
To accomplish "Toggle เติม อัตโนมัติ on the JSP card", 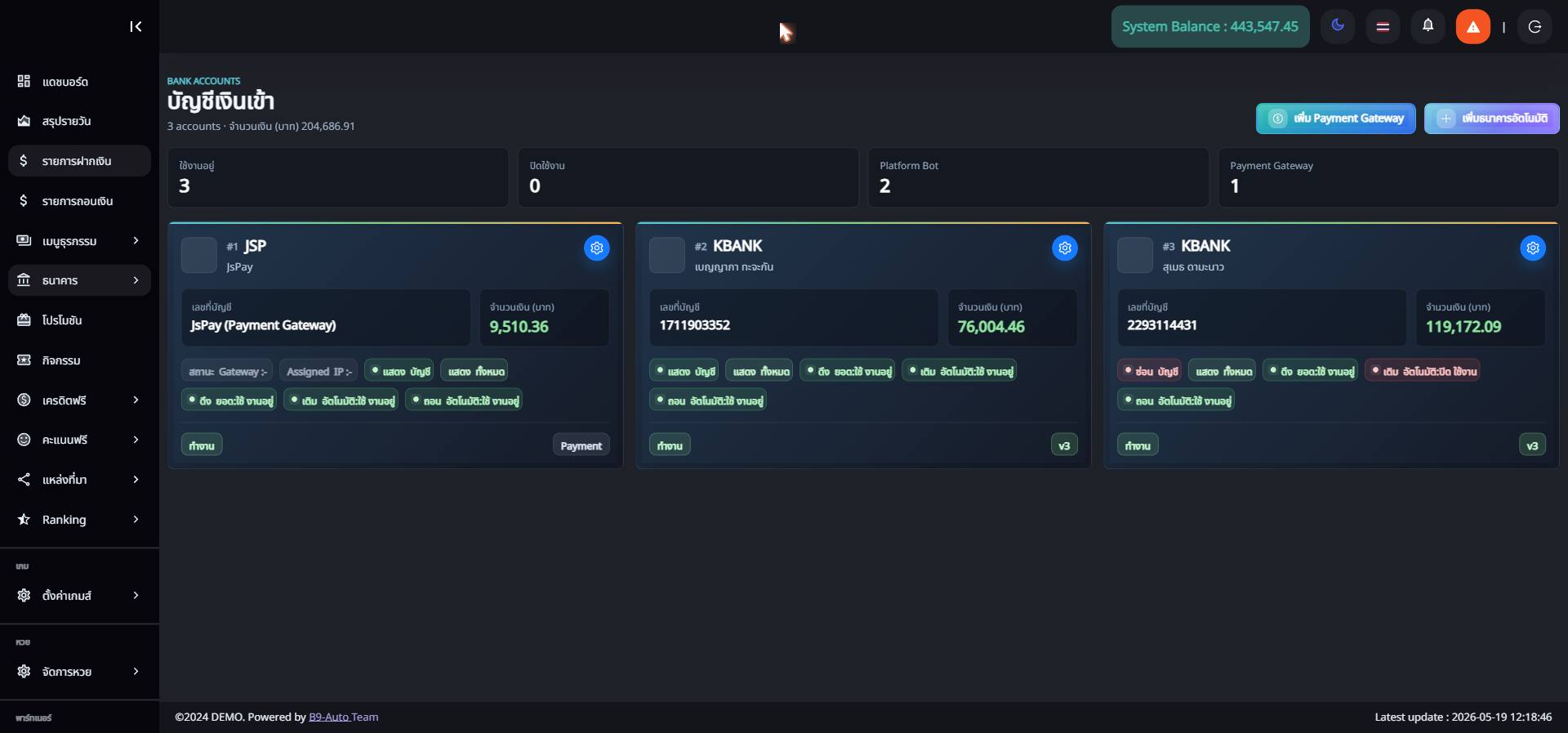I will [341, 400].
